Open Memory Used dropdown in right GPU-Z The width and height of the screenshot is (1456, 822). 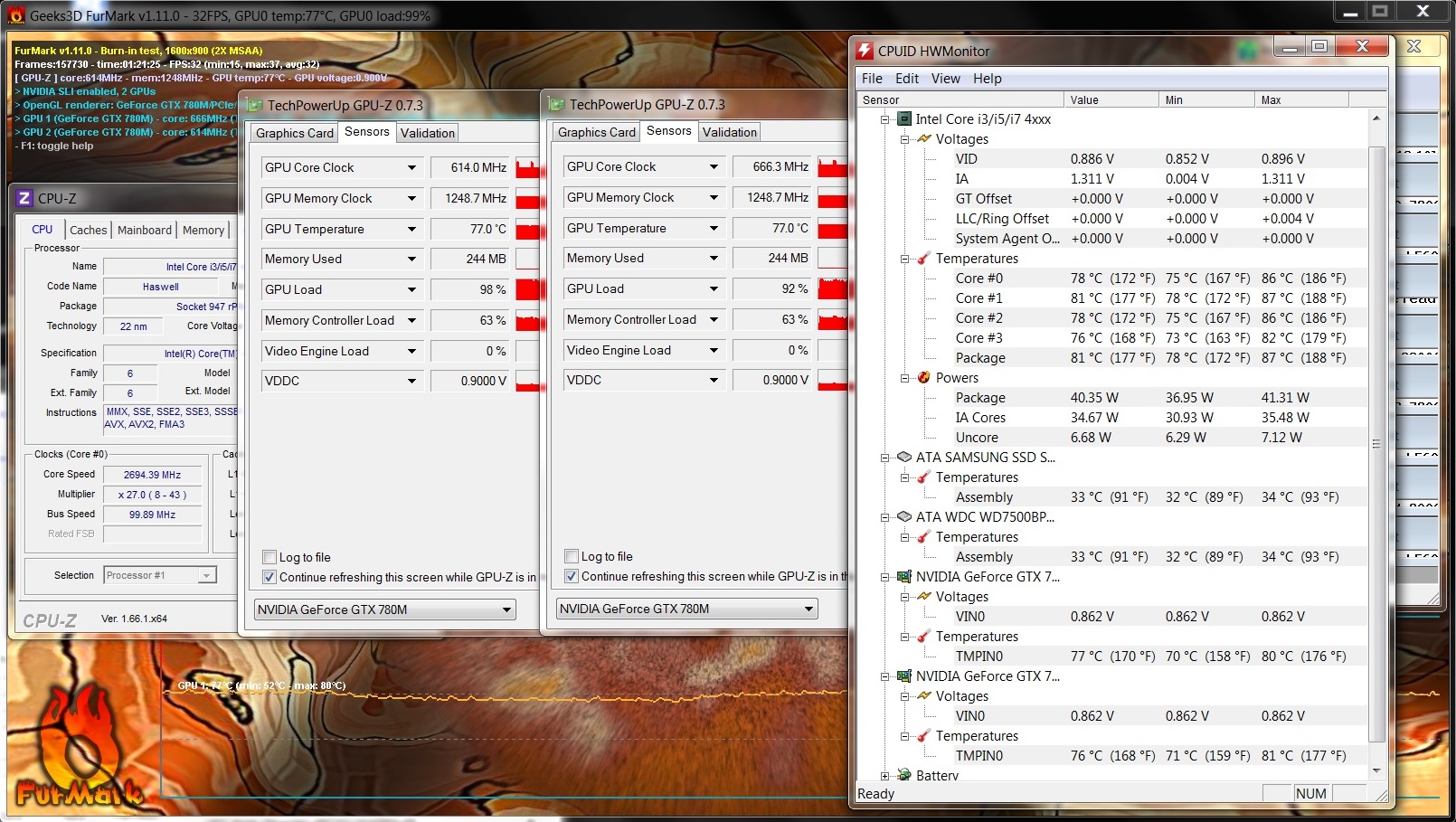pos(714,258)
